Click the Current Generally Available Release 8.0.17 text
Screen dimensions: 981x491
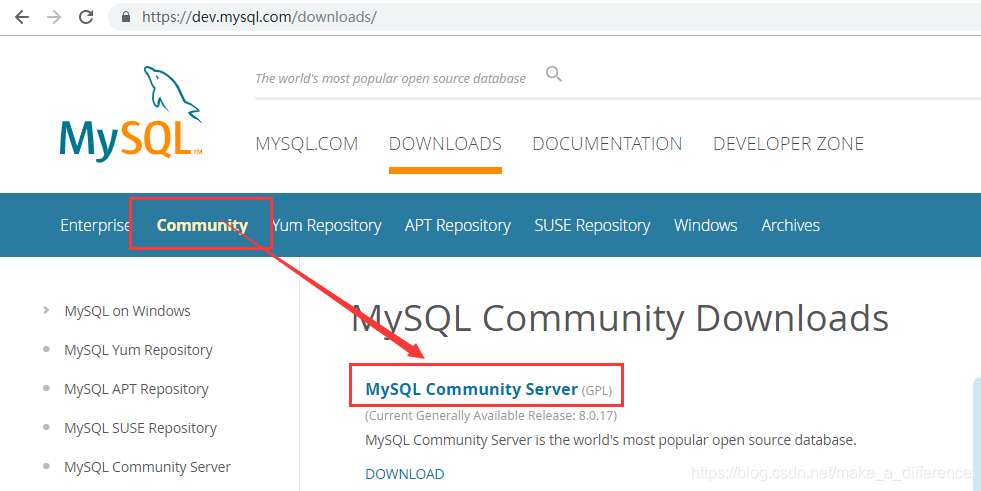click(491, 416)
